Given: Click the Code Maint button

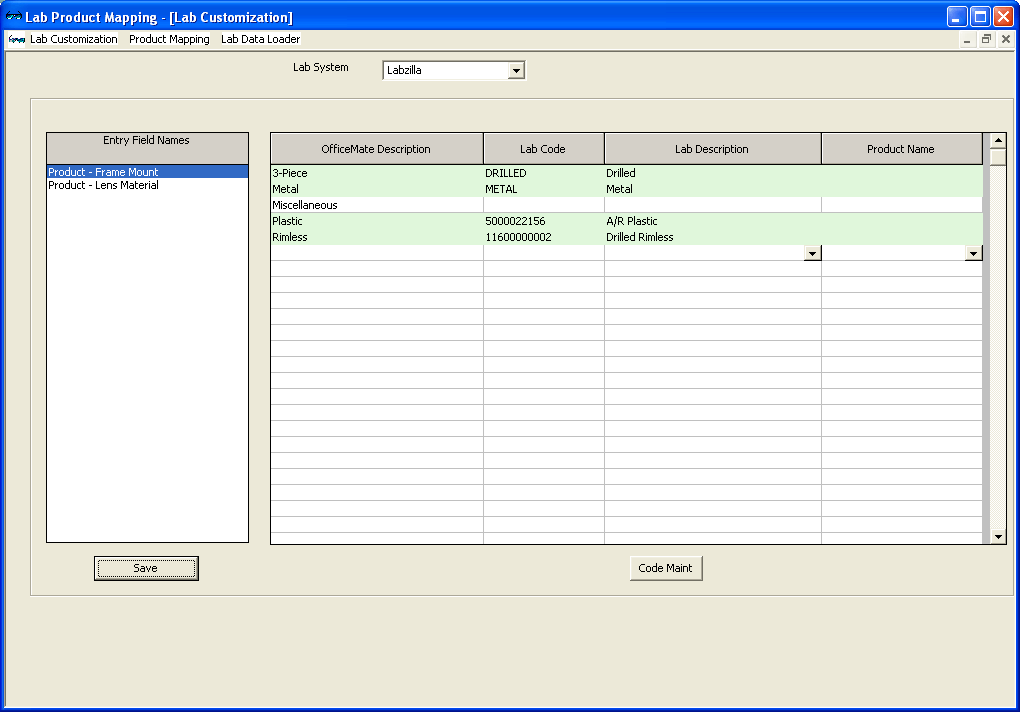Looking at the screenshot, I should coord(666,568).
